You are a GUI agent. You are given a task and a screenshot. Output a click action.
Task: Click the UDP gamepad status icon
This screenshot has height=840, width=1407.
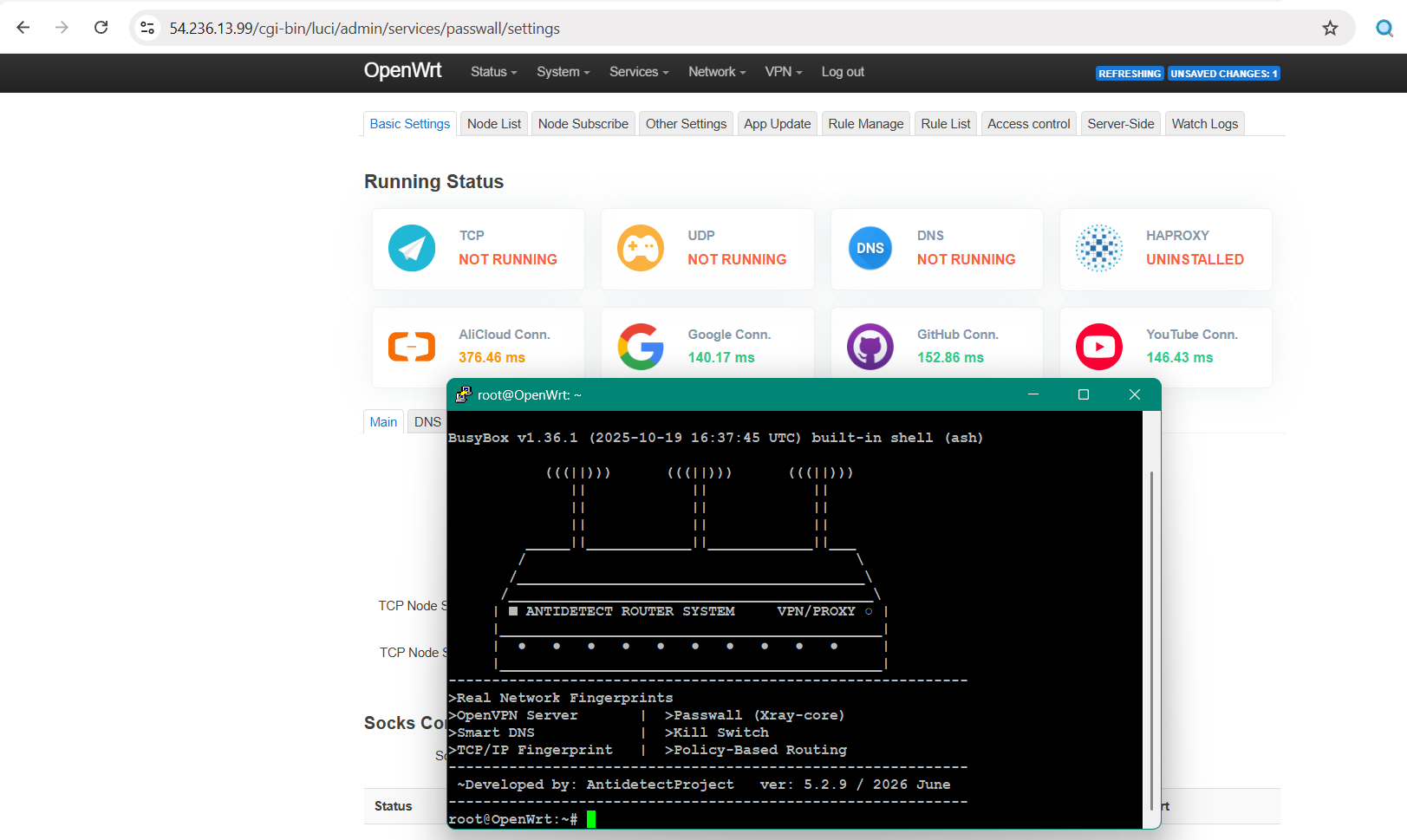[641, 248]
